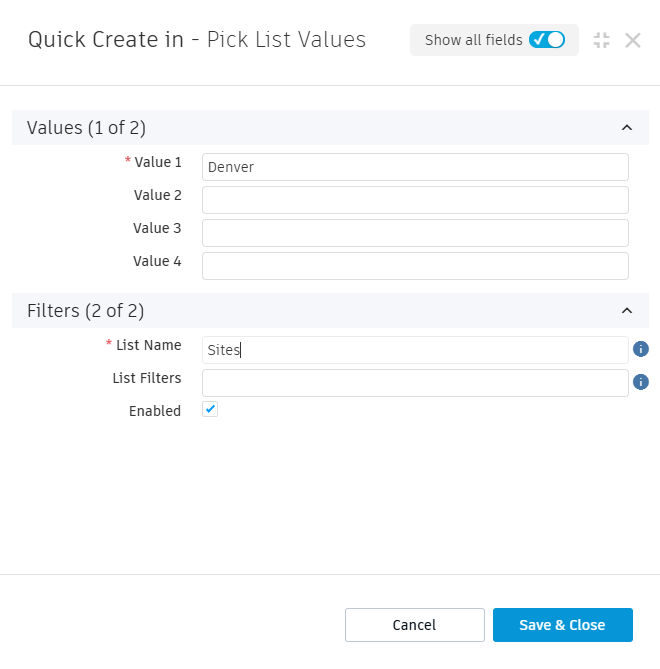Focus the List Filters input field
The image size is (660, 669).
pyautogui.click(x=415, y=383)
